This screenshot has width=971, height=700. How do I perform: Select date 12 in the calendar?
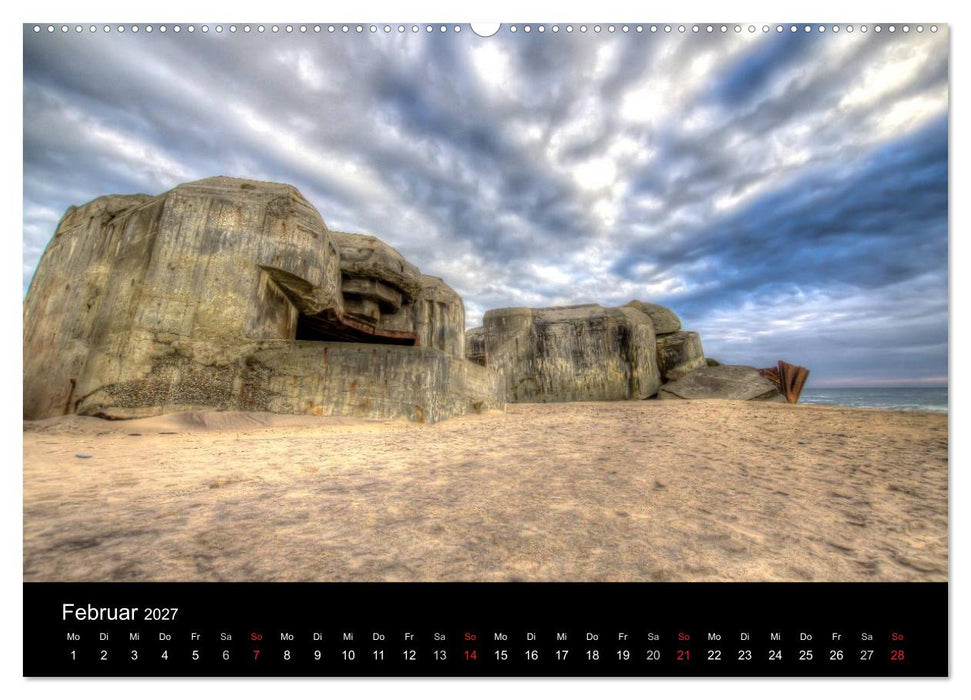click(x=409, y=655)
